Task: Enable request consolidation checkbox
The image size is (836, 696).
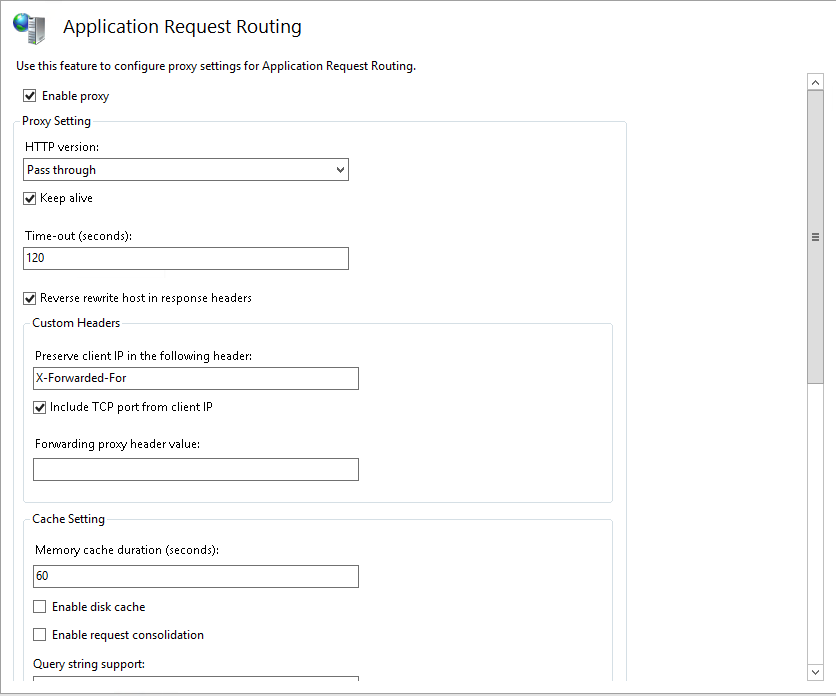Action: (x=39, y=634)
